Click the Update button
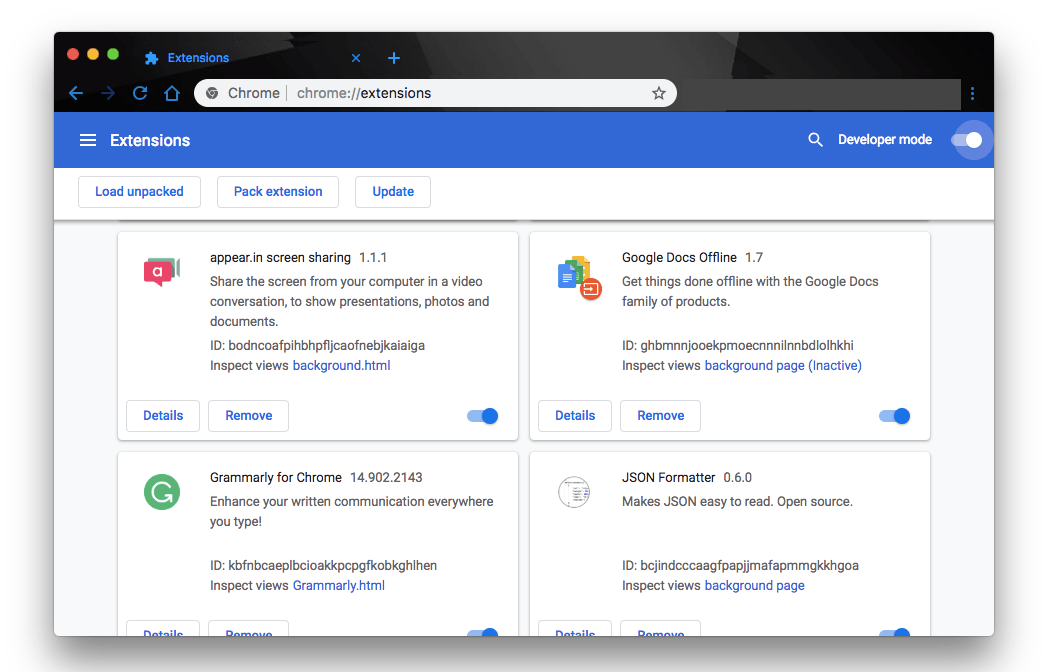Image resolution: width=1051 pixels, height=672 pixels. point(393,192)
